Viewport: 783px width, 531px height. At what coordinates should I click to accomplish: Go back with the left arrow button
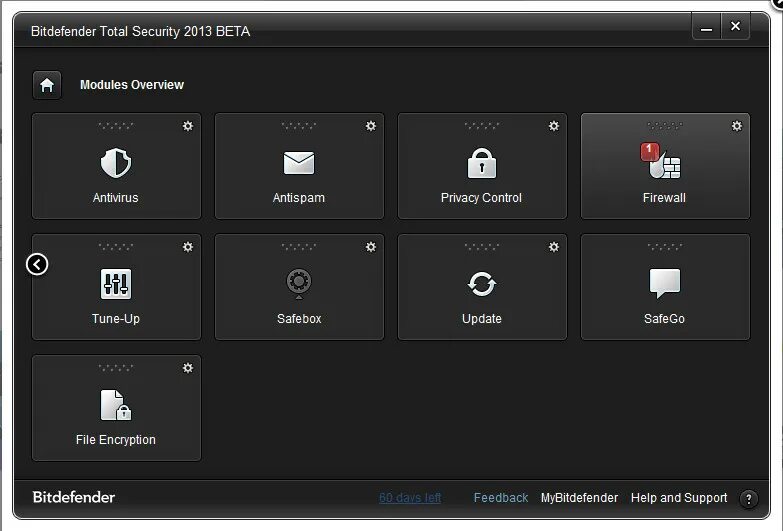point(37,264)
